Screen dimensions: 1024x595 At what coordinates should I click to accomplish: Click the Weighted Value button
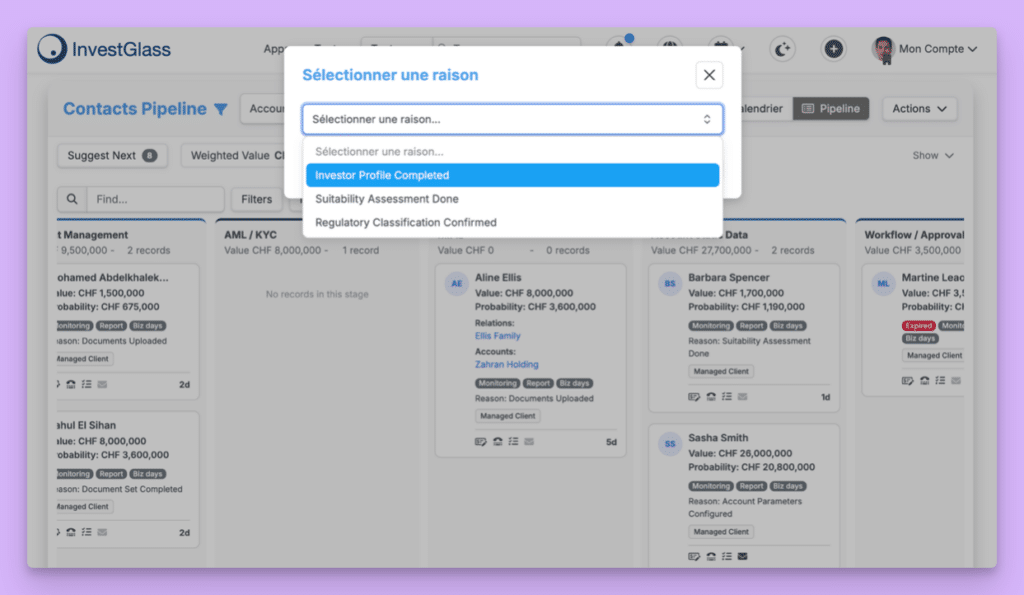(233, 155)
